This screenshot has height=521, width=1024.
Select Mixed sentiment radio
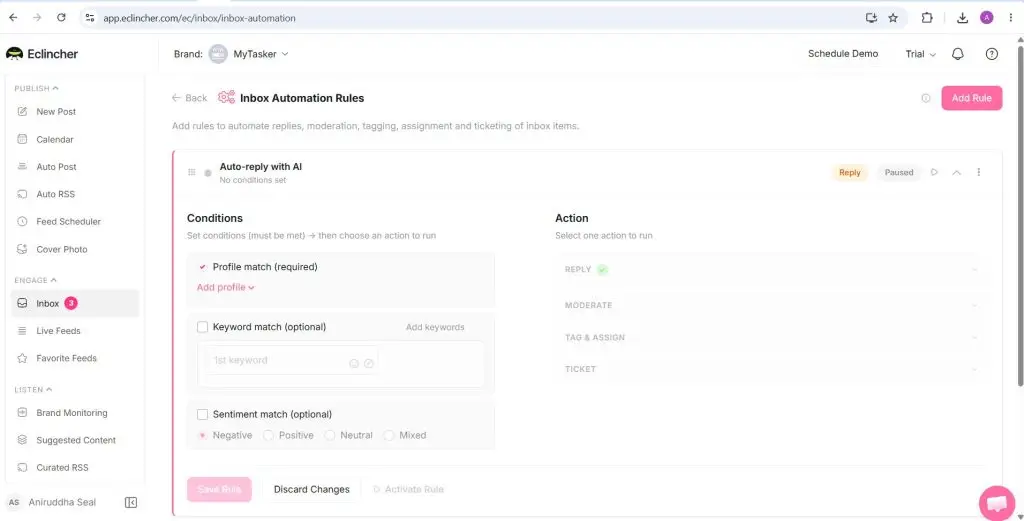pyautogui.click(x=389, y=435)
